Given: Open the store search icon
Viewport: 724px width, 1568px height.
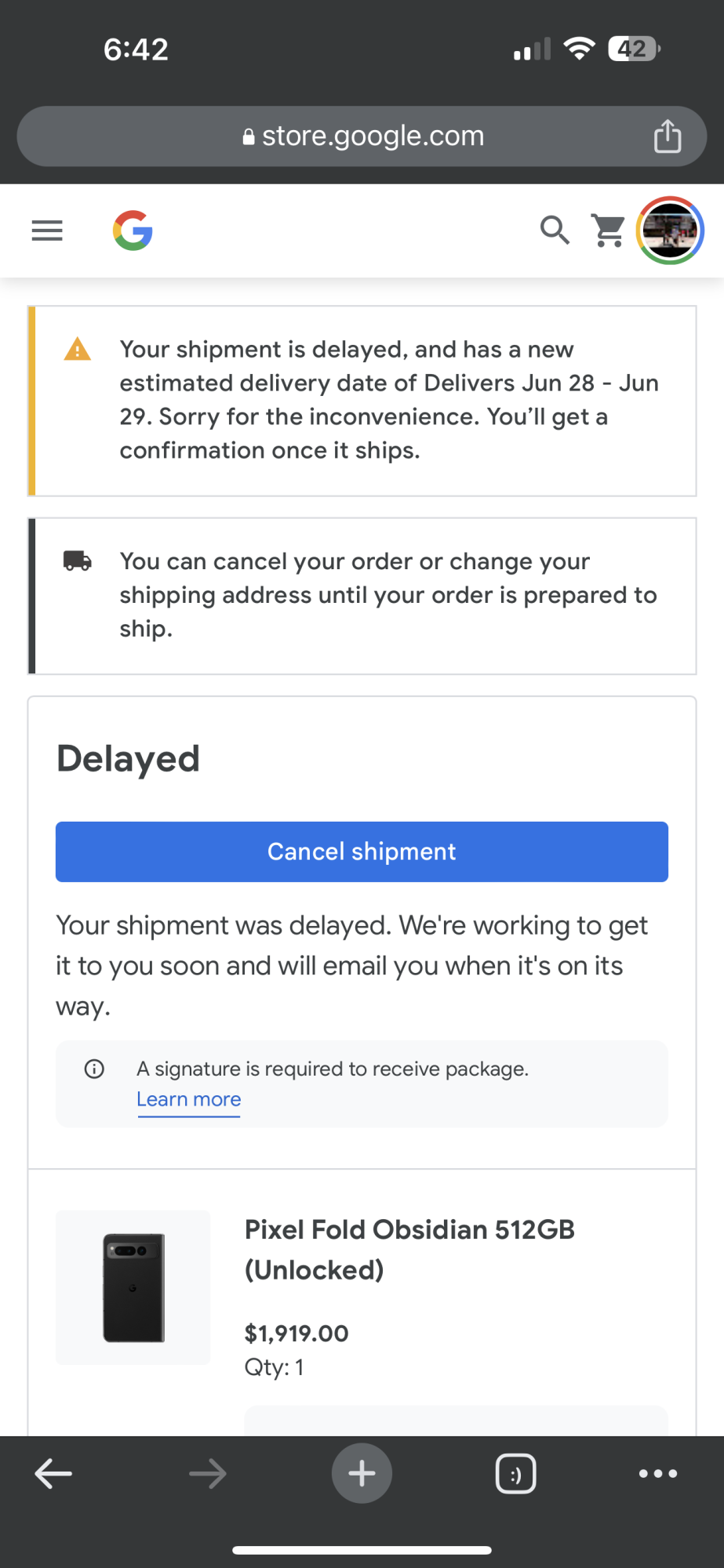Looking at the screenshot, I should (x=555, y=230).
